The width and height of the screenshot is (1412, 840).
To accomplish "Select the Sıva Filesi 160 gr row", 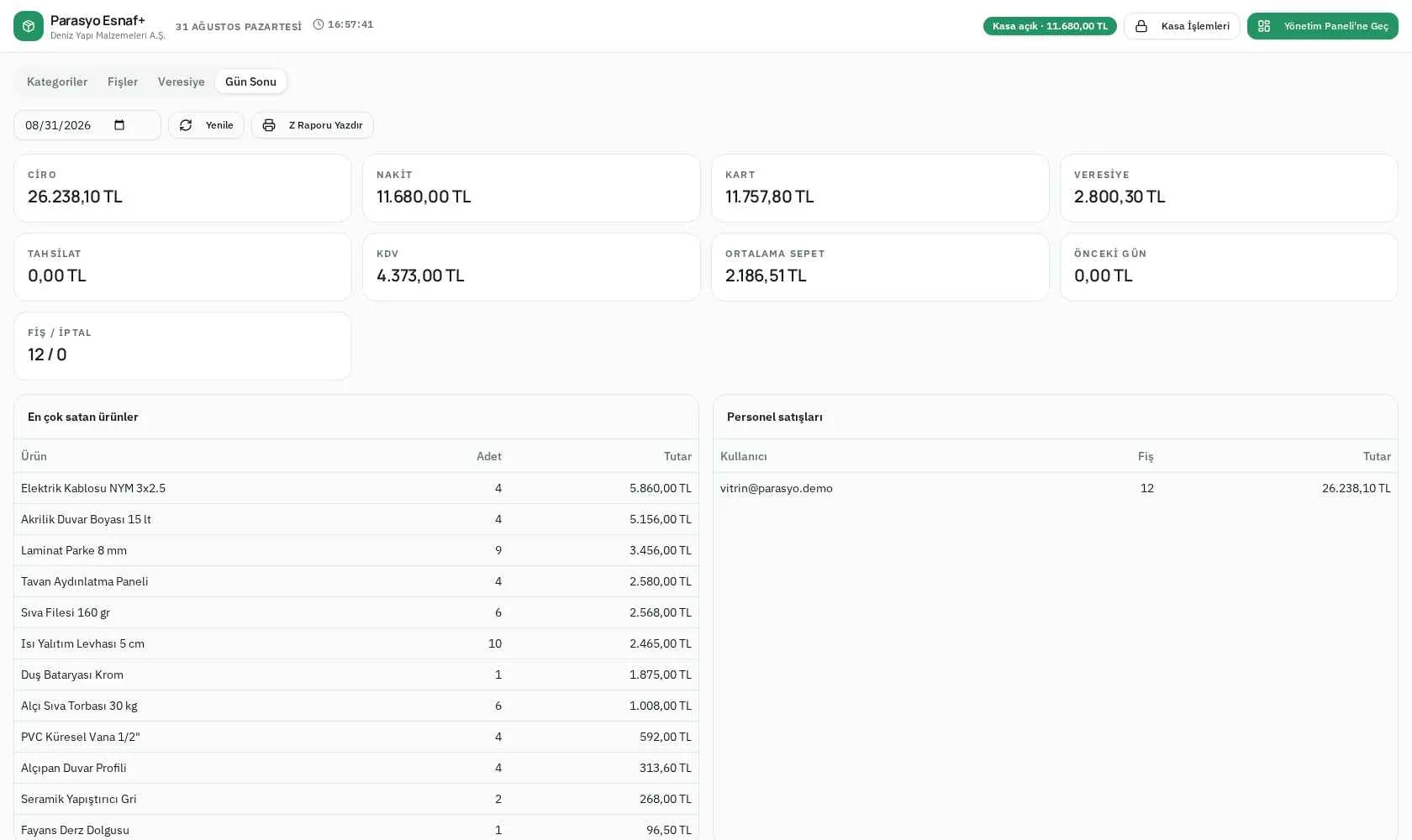I will (356, 612).
